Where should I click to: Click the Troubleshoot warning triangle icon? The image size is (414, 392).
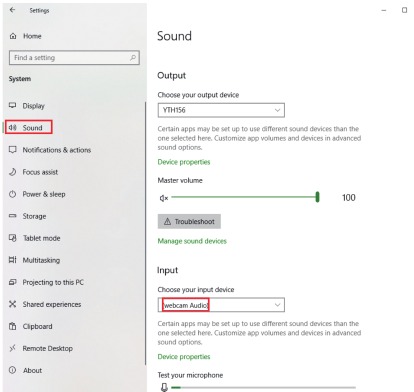tap(167, 222)
